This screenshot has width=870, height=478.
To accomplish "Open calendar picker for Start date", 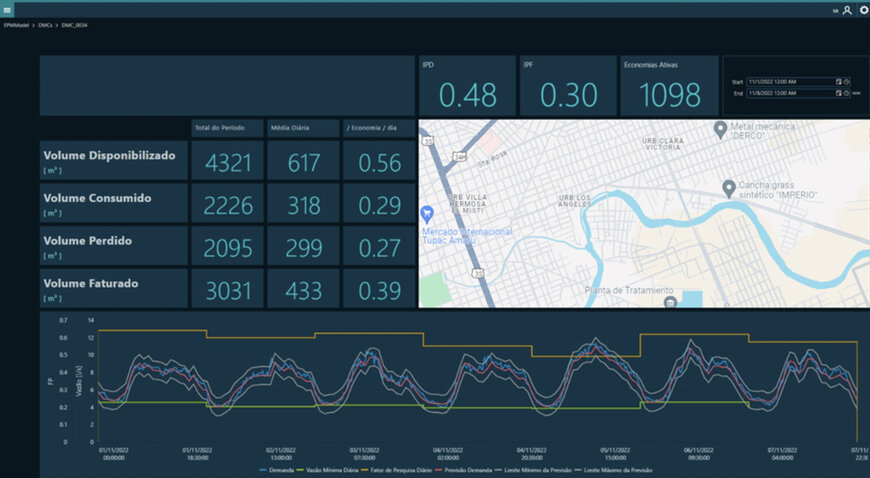I will tap(839, 82).
